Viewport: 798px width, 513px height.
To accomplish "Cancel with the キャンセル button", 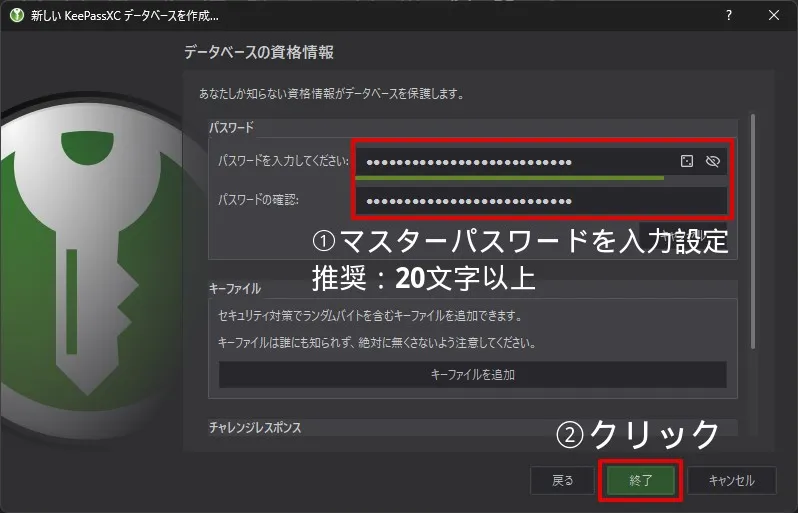I will [731, 480].
